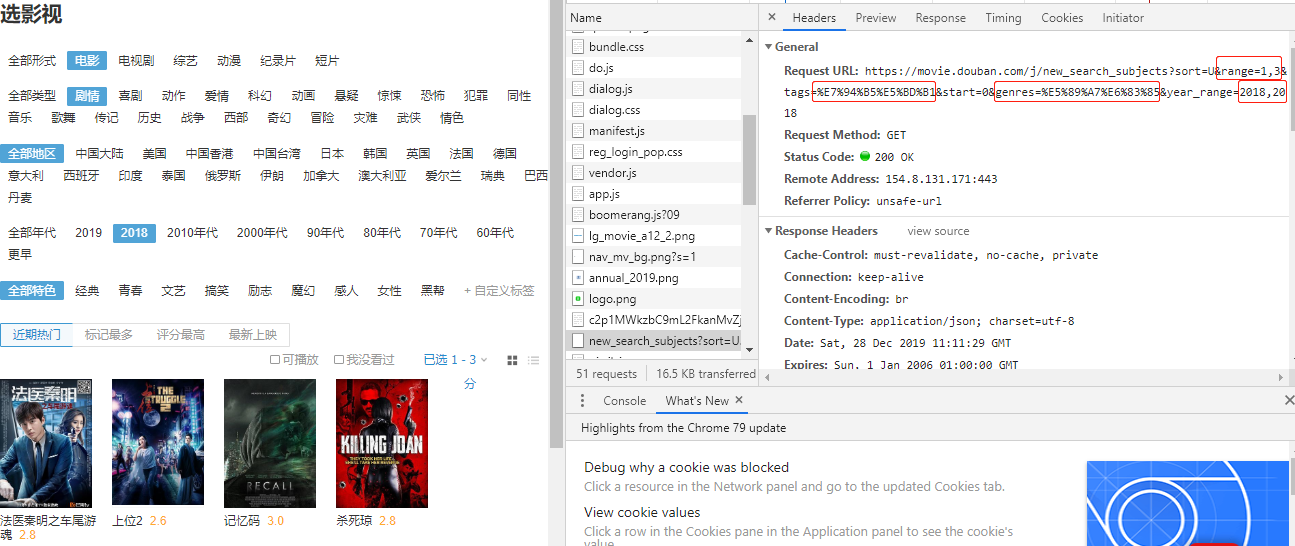
Task: Open the Initiator tab
Action: 1123,18
